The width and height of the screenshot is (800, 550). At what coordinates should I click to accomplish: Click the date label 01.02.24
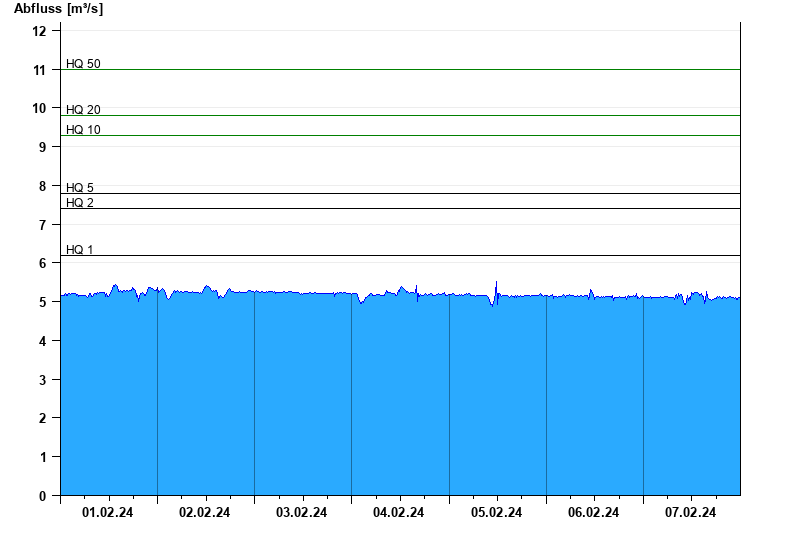(107, 512)
